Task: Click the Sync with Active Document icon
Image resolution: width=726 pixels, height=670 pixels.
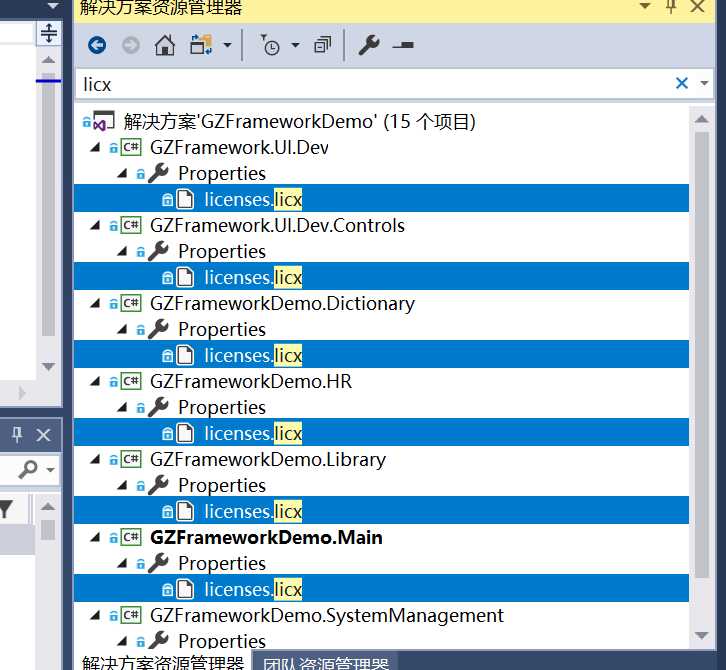Action: tap(201, 45)
